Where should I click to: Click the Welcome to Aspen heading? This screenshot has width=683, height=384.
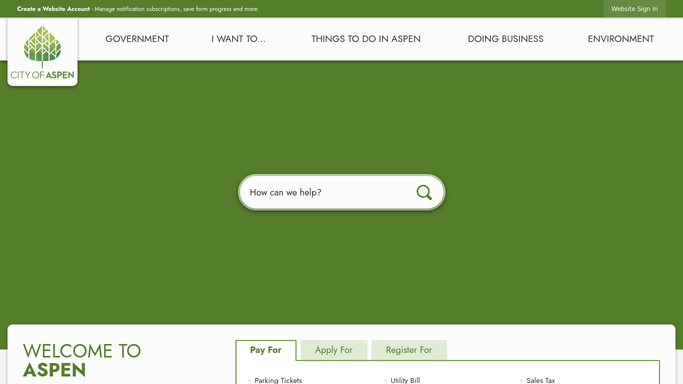click(82, 360)
